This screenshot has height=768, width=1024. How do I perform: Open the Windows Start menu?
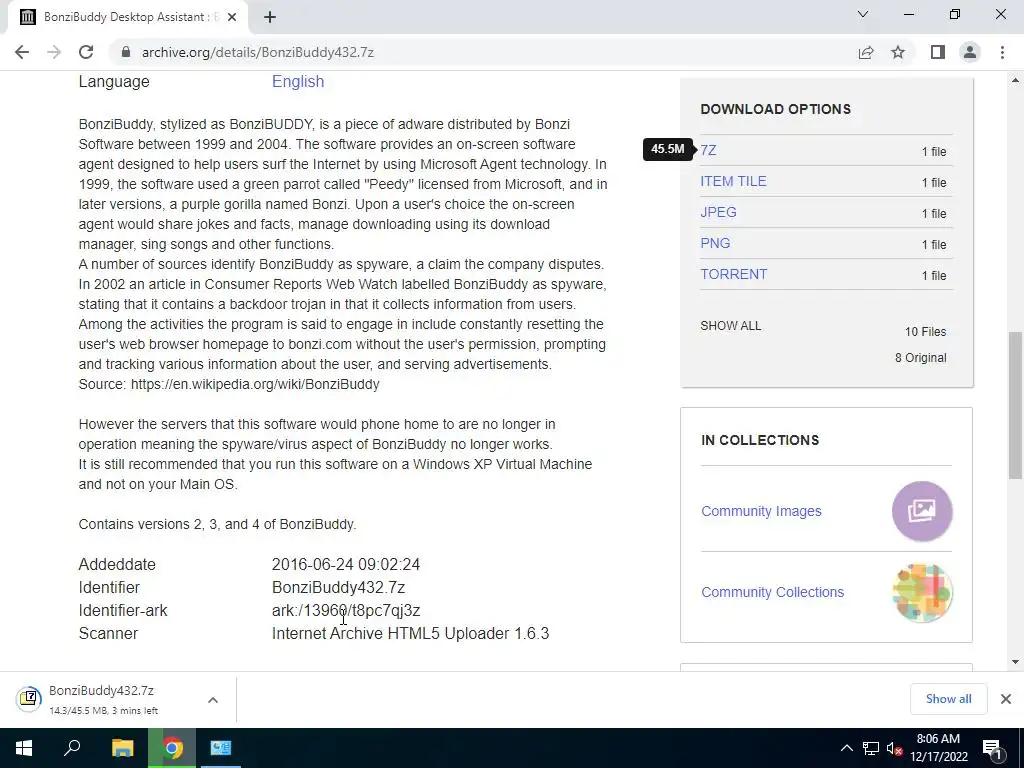pos(24,748)
